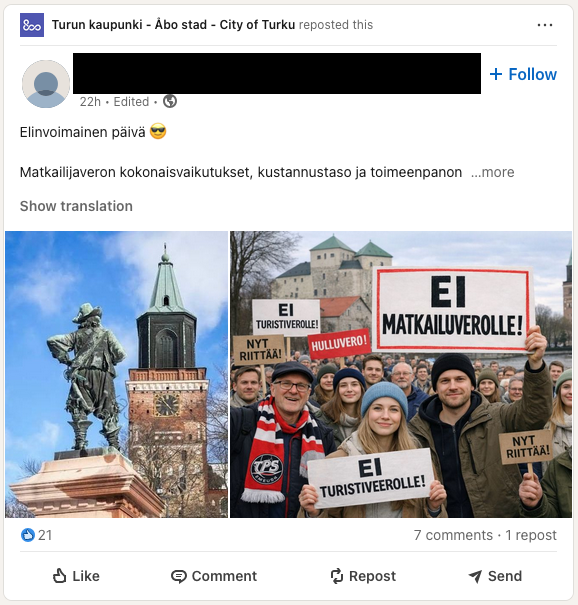578x605 pixels.
Task: View the 21 reactions count
Action: (45, 535)
